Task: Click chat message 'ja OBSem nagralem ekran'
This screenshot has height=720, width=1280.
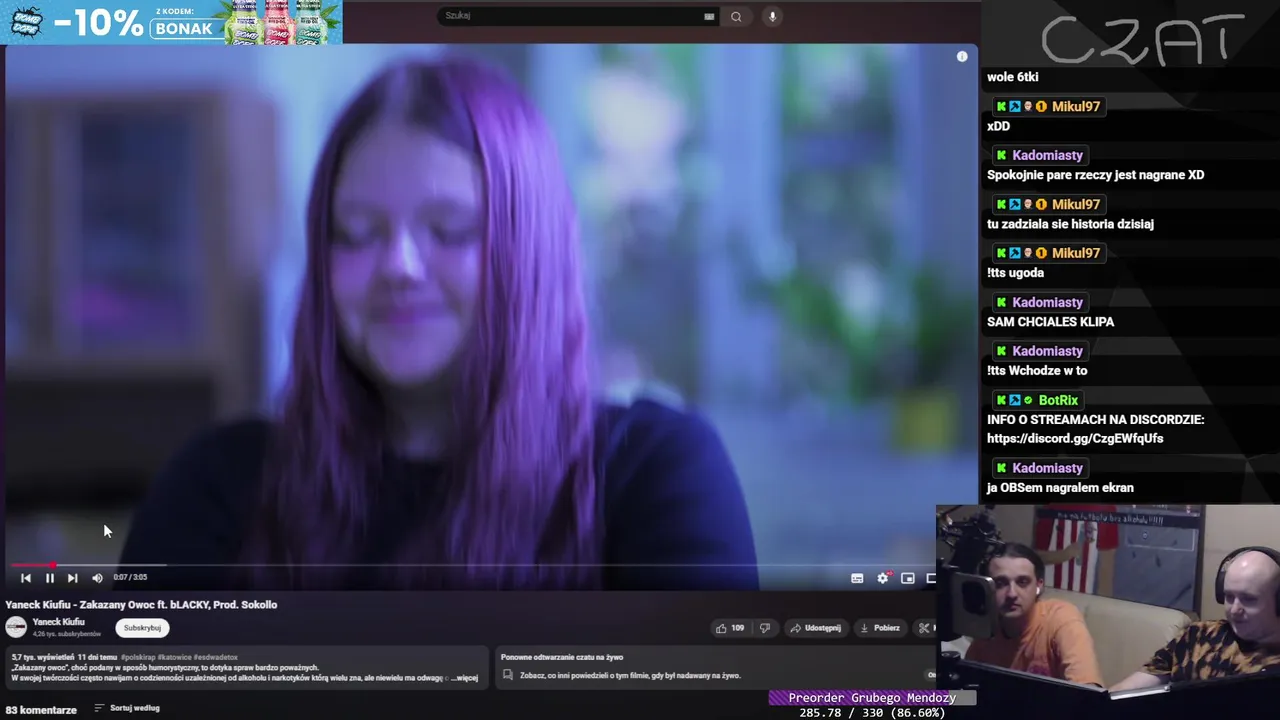Action: click(1060, 488)
